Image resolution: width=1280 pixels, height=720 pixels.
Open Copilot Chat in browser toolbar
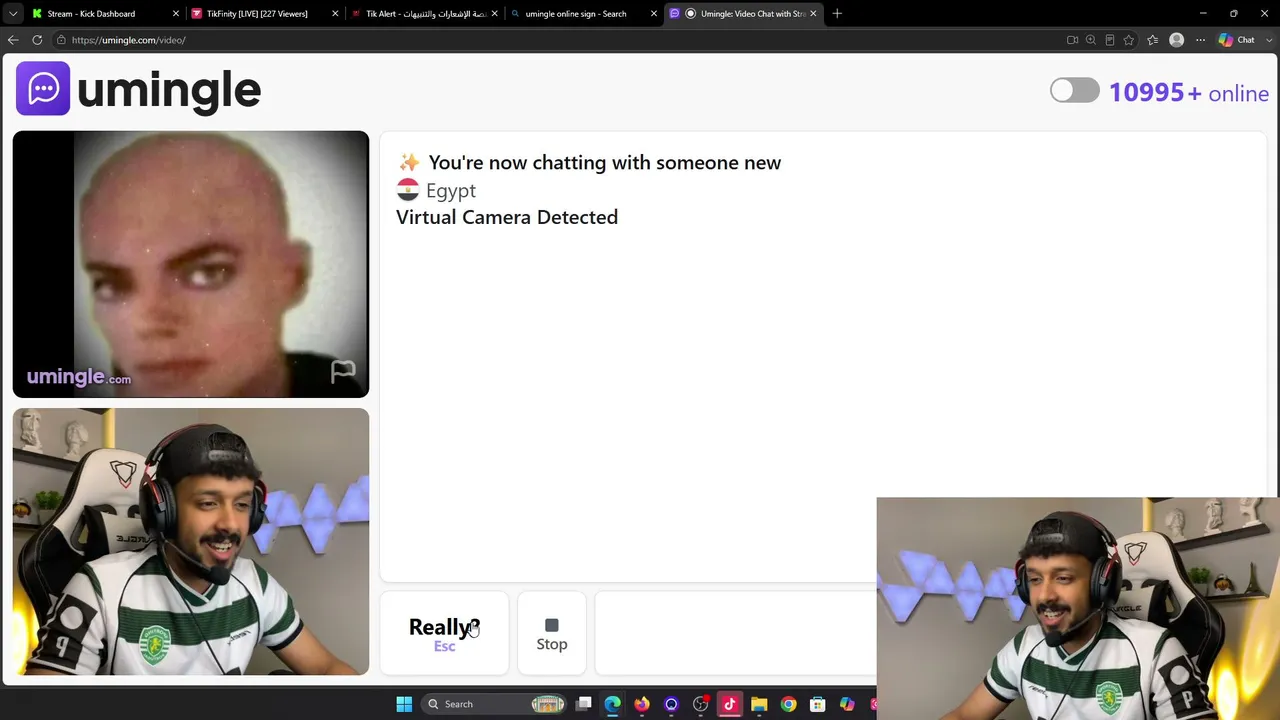1237,40
